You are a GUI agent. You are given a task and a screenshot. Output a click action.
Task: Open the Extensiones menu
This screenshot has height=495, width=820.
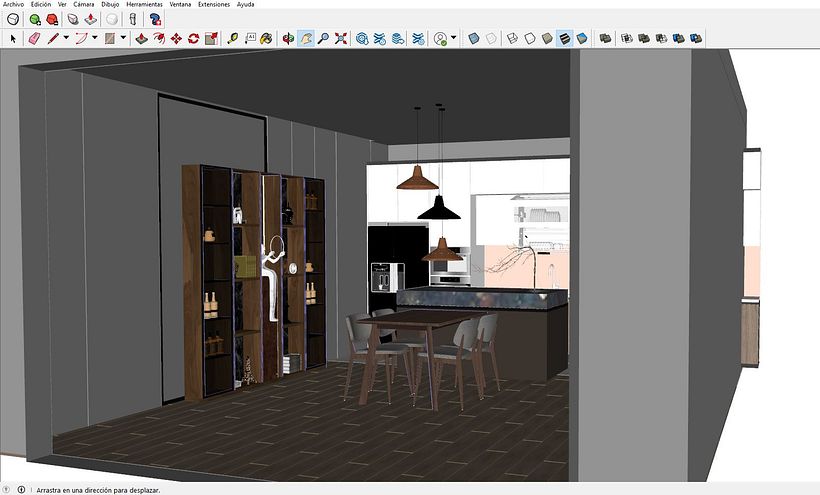click(x=214, y=4)
